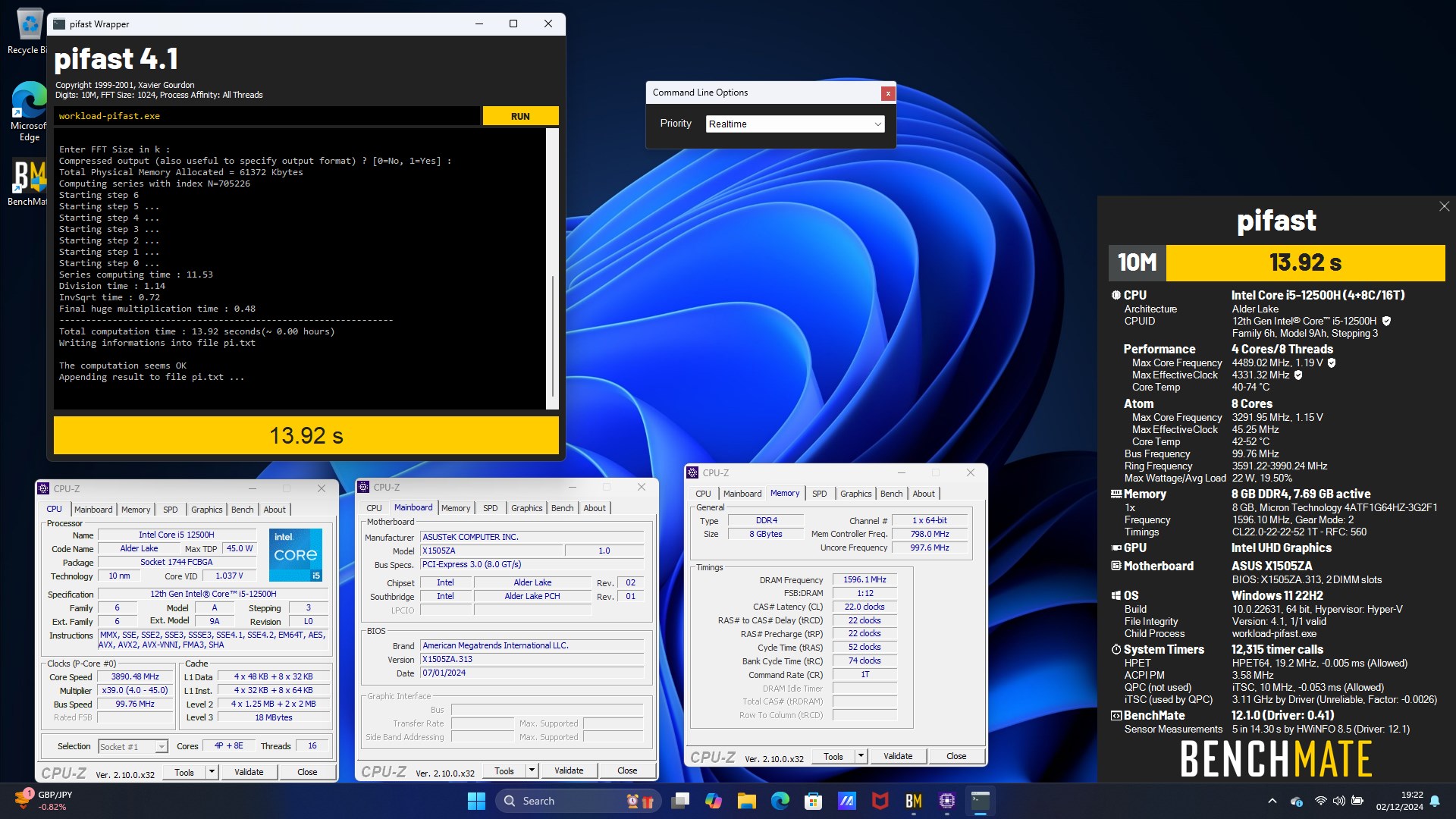This screenshot has height=819, width=1456.
Task: Open Microsoft Edge desktop shortcut
Action: tap(29, 111)
